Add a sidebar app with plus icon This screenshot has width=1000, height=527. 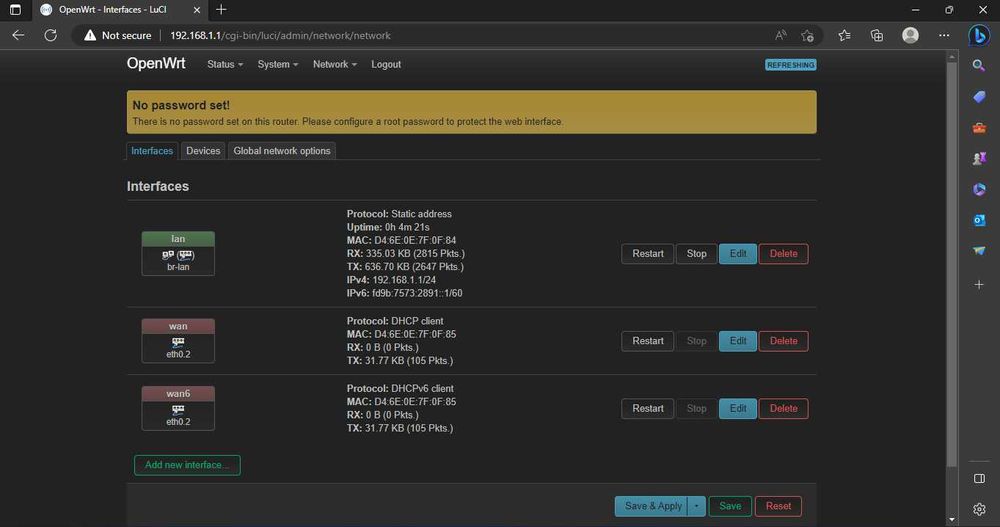click(x=979, y=285)
